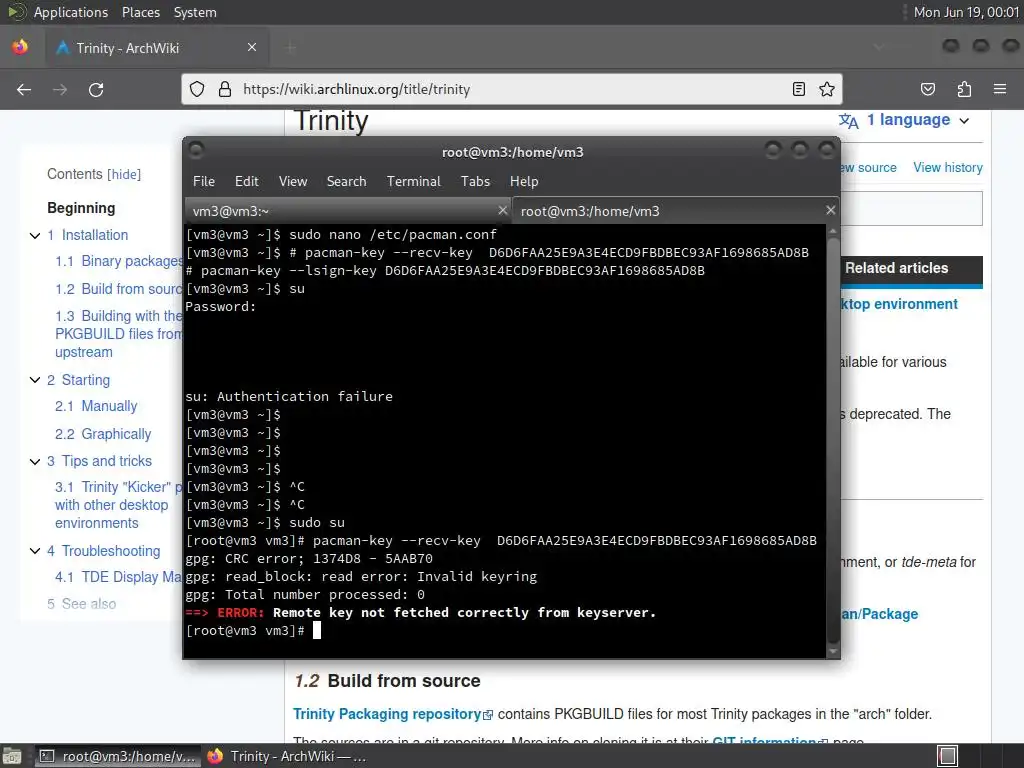
Task: Open the Firefox hamburger application menu
Action: (1000, 89)
